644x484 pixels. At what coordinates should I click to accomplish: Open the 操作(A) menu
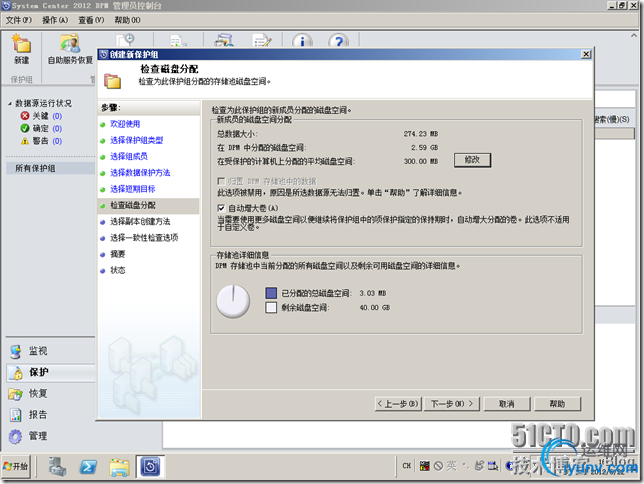click(55, 20)
